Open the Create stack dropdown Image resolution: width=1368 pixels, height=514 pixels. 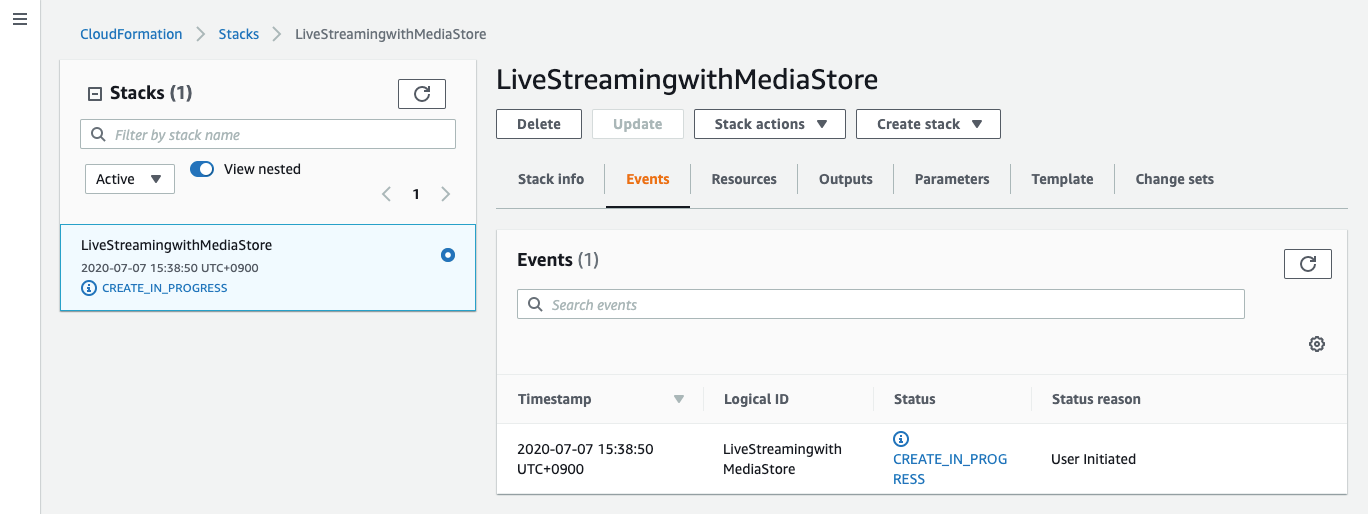(928, 124)
